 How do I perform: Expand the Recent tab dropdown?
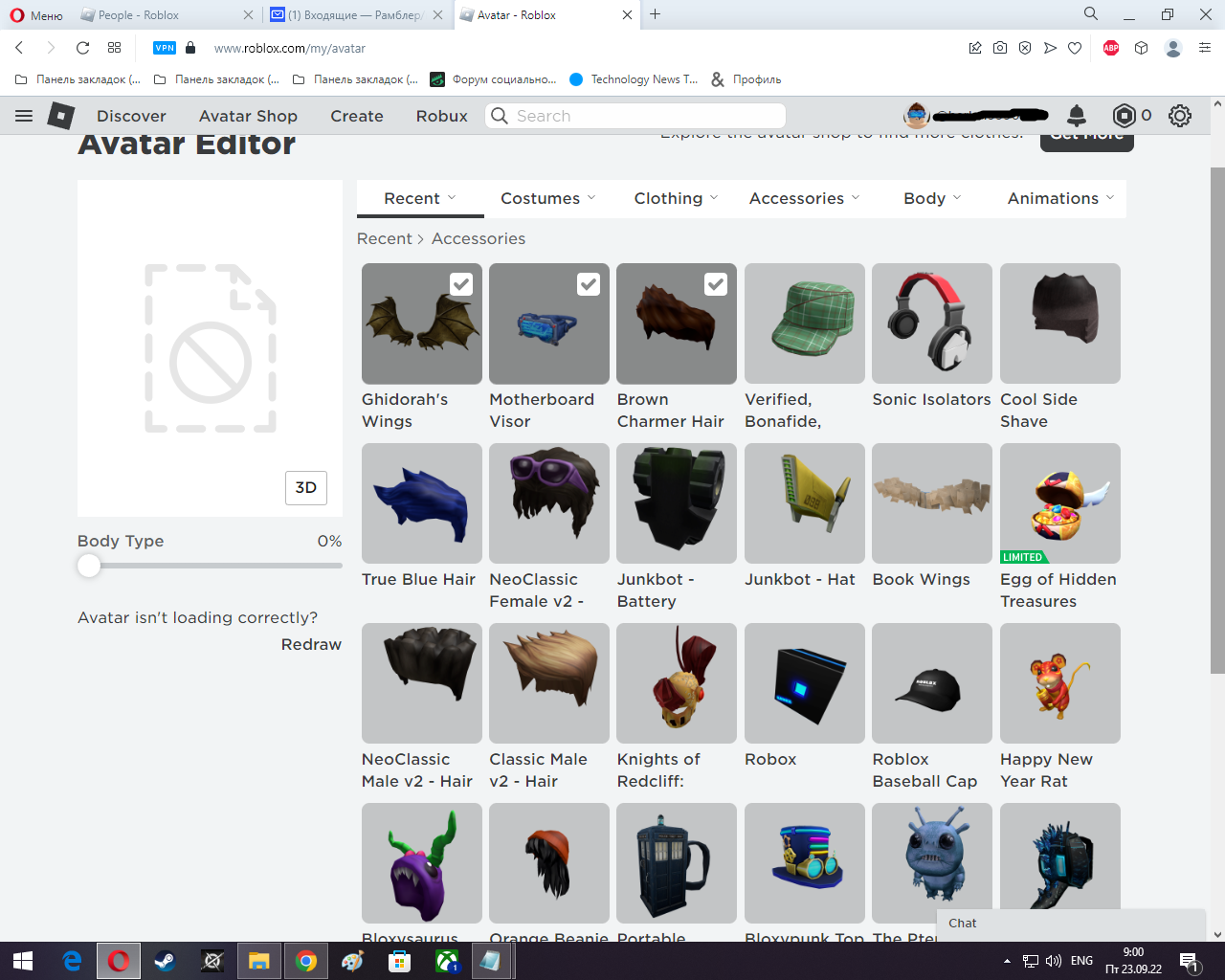point(420,198)
